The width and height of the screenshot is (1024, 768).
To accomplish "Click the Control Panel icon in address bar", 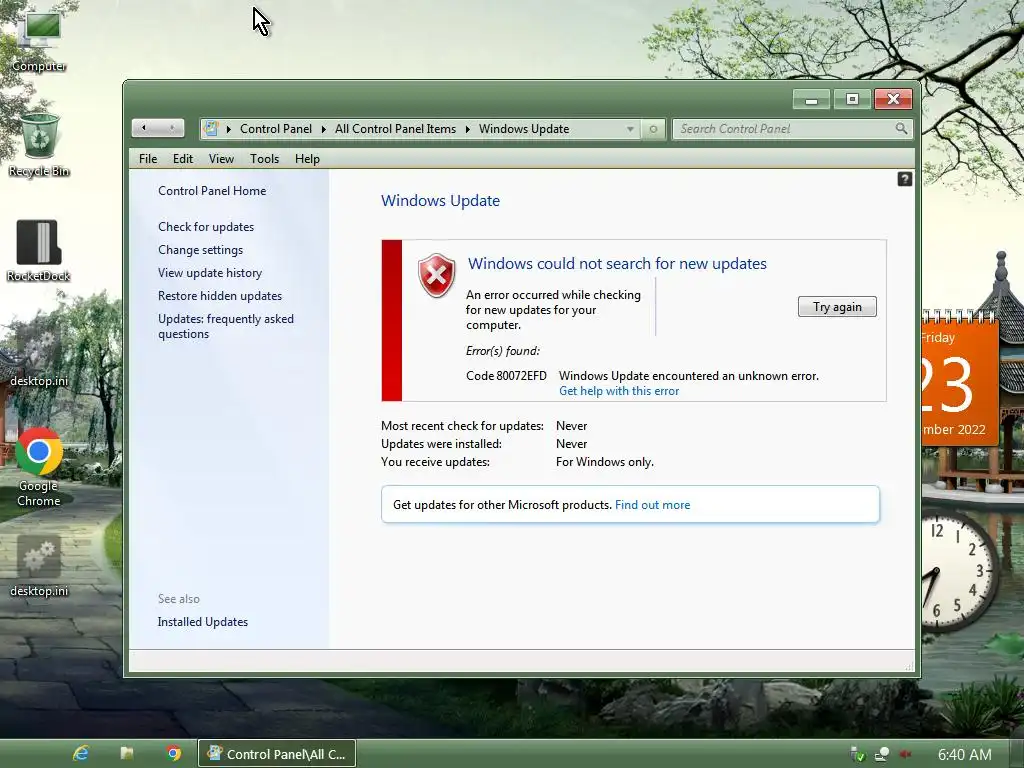I will pyautogui.click(x=210, y=129).
